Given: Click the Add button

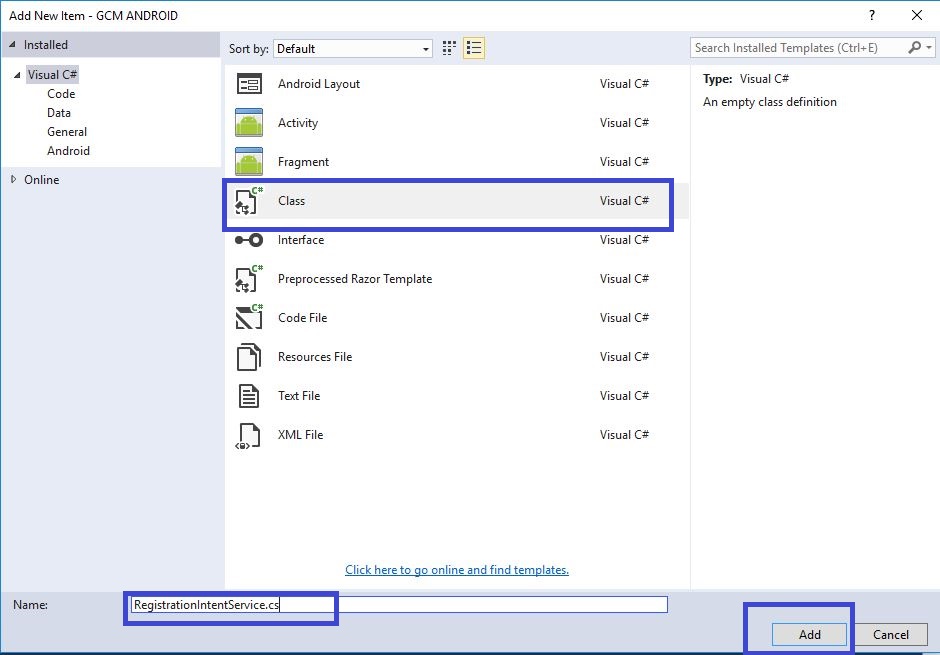Looking at the screenshot, I should (809, 634).
